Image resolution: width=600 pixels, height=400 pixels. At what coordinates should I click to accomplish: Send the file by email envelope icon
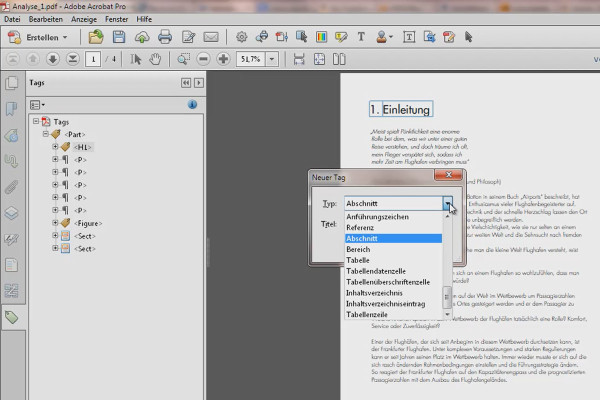211,37
